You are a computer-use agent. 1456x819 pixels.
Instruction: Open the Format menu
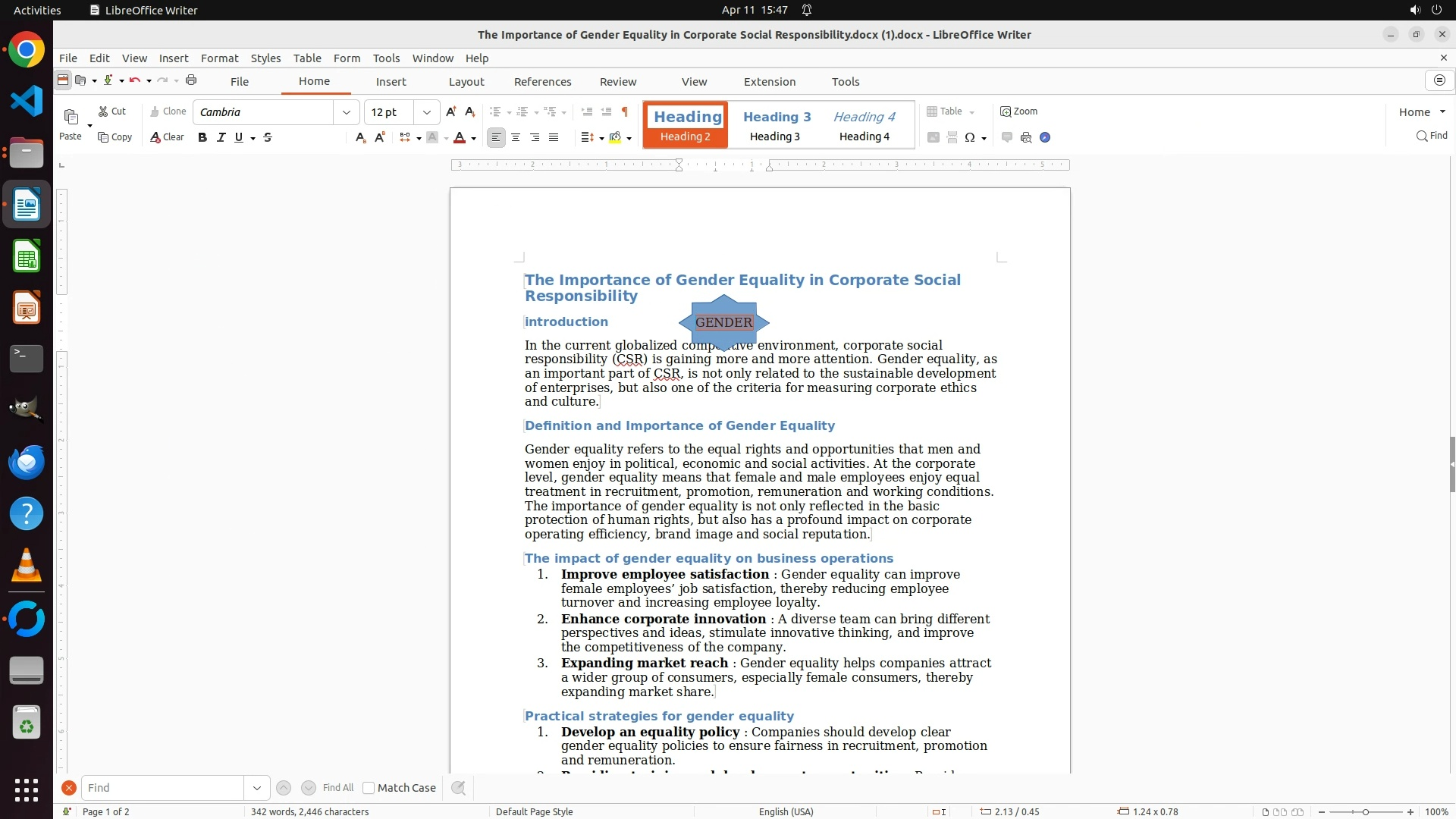click(x=219, y=58)
